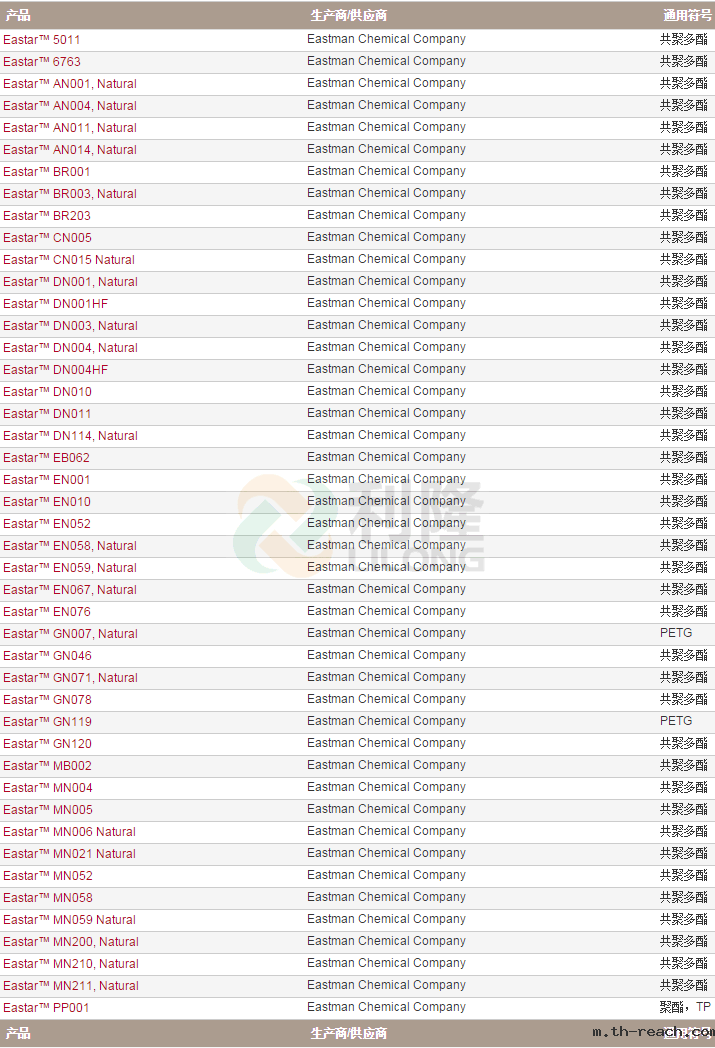This screenshot has height=1048, width=715.
Task: Open Eastar™ BR203 product details
Action: click(47, 216)
